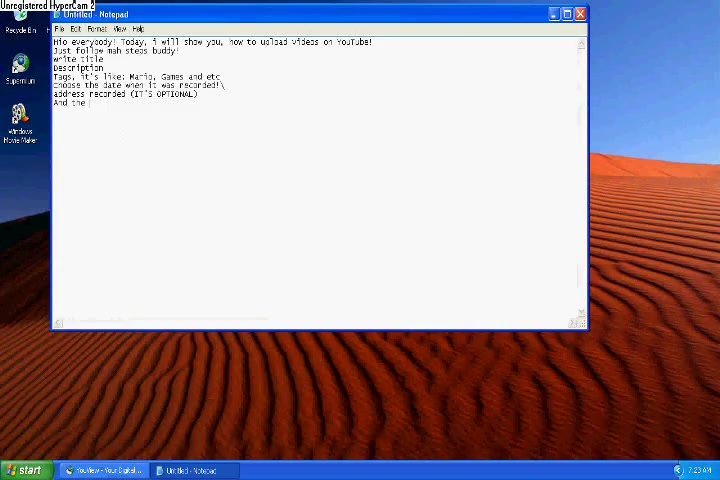Click the vertical scrollbar up arrow

[580, 43]
